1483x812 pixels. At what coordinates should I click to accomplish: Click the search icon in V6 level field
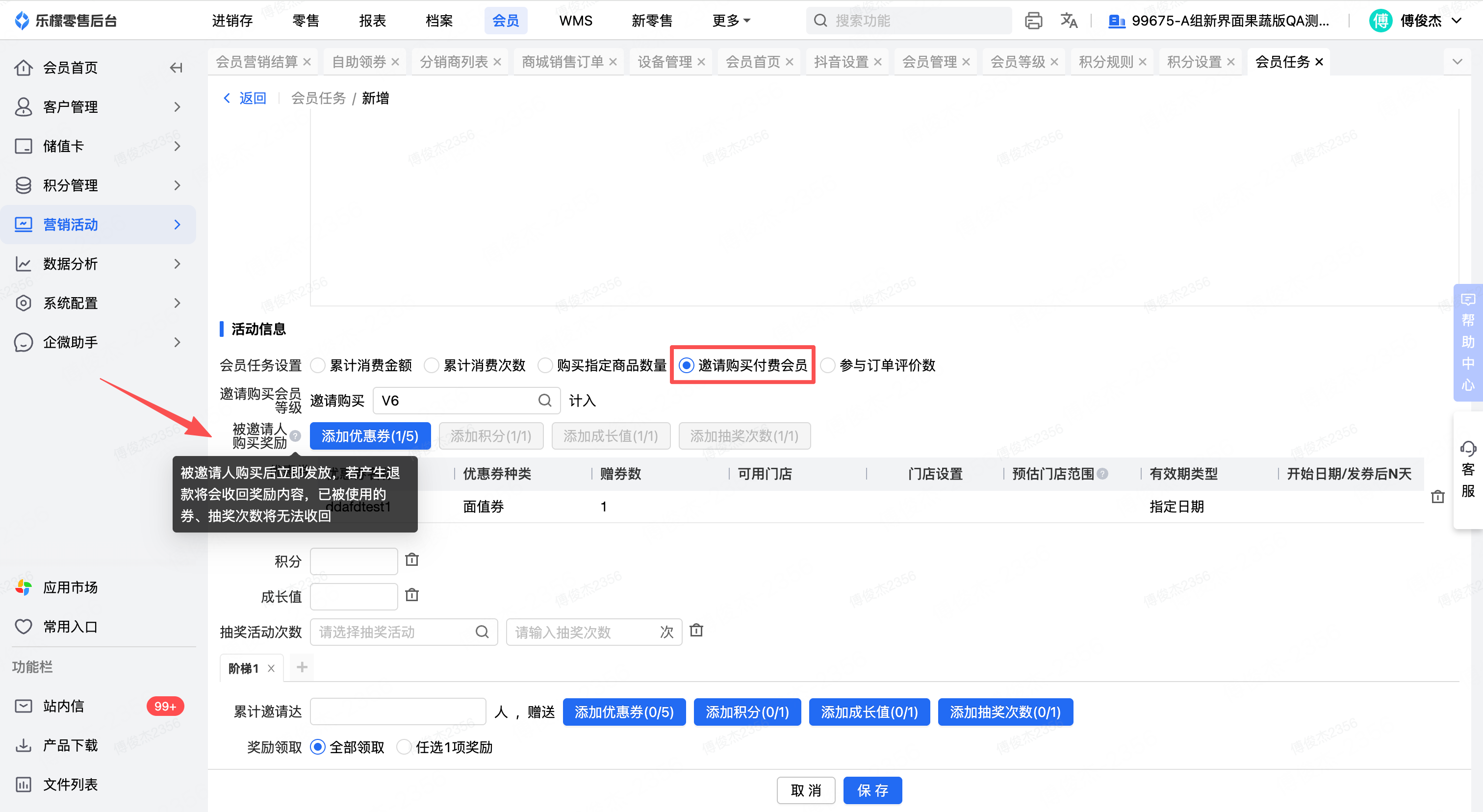(x=545, y=401)
